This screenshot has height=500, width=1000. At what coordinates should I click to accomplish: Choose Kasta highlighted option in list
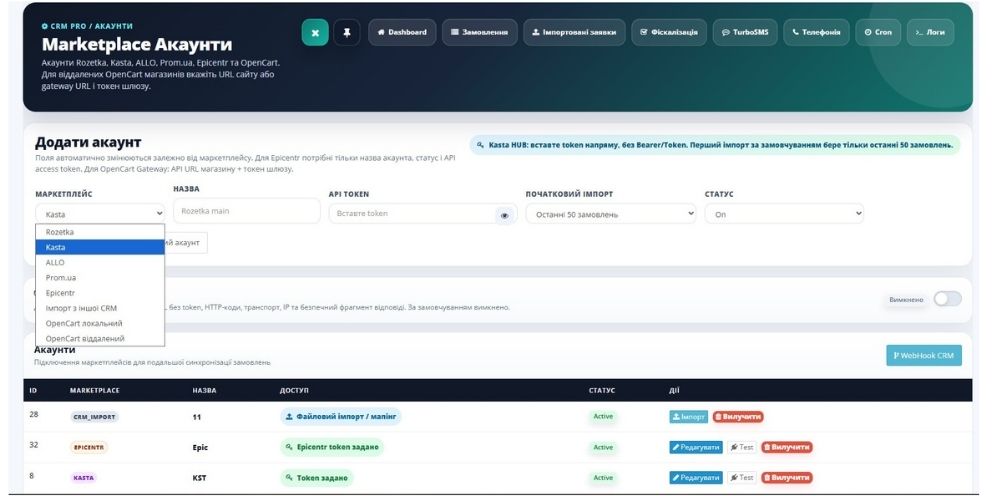[x=100, y=247]
